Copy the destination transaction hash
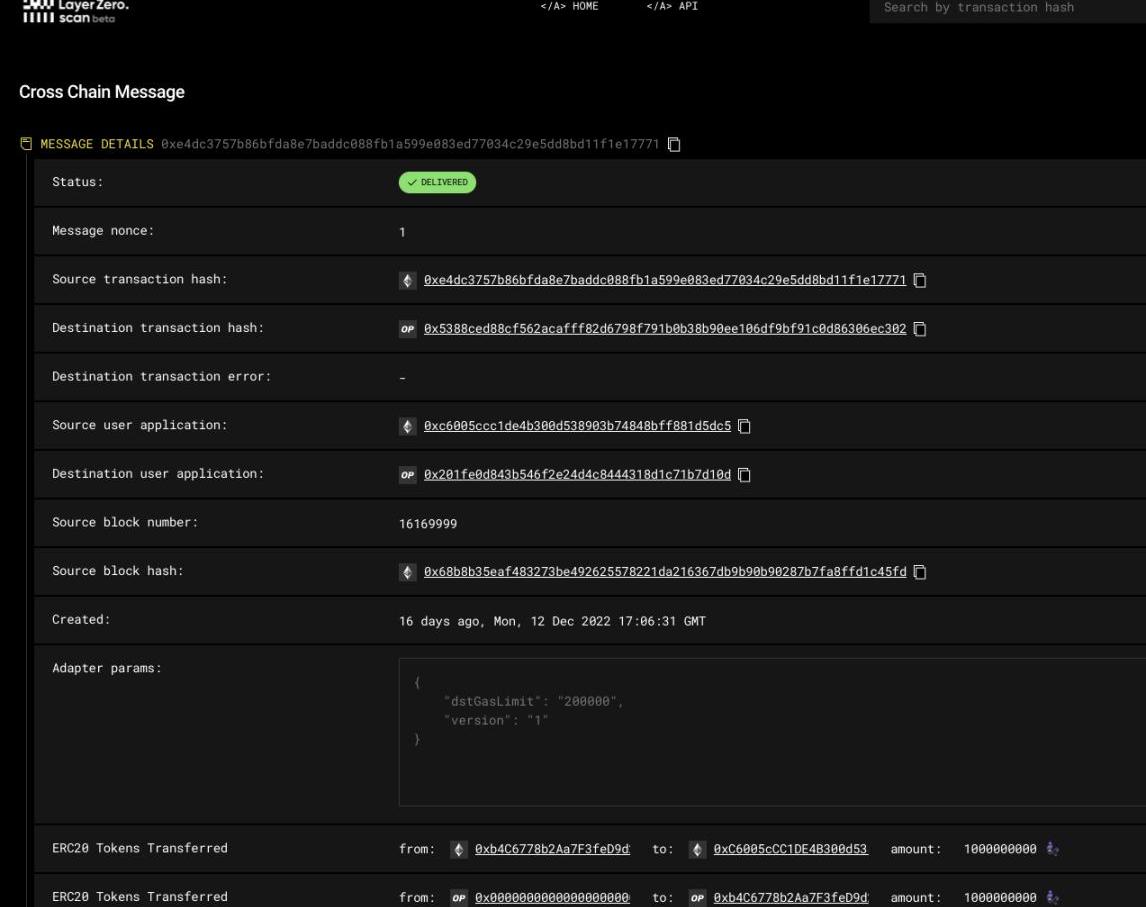The height and width of the screenshot is (907, 1146). 920,329
